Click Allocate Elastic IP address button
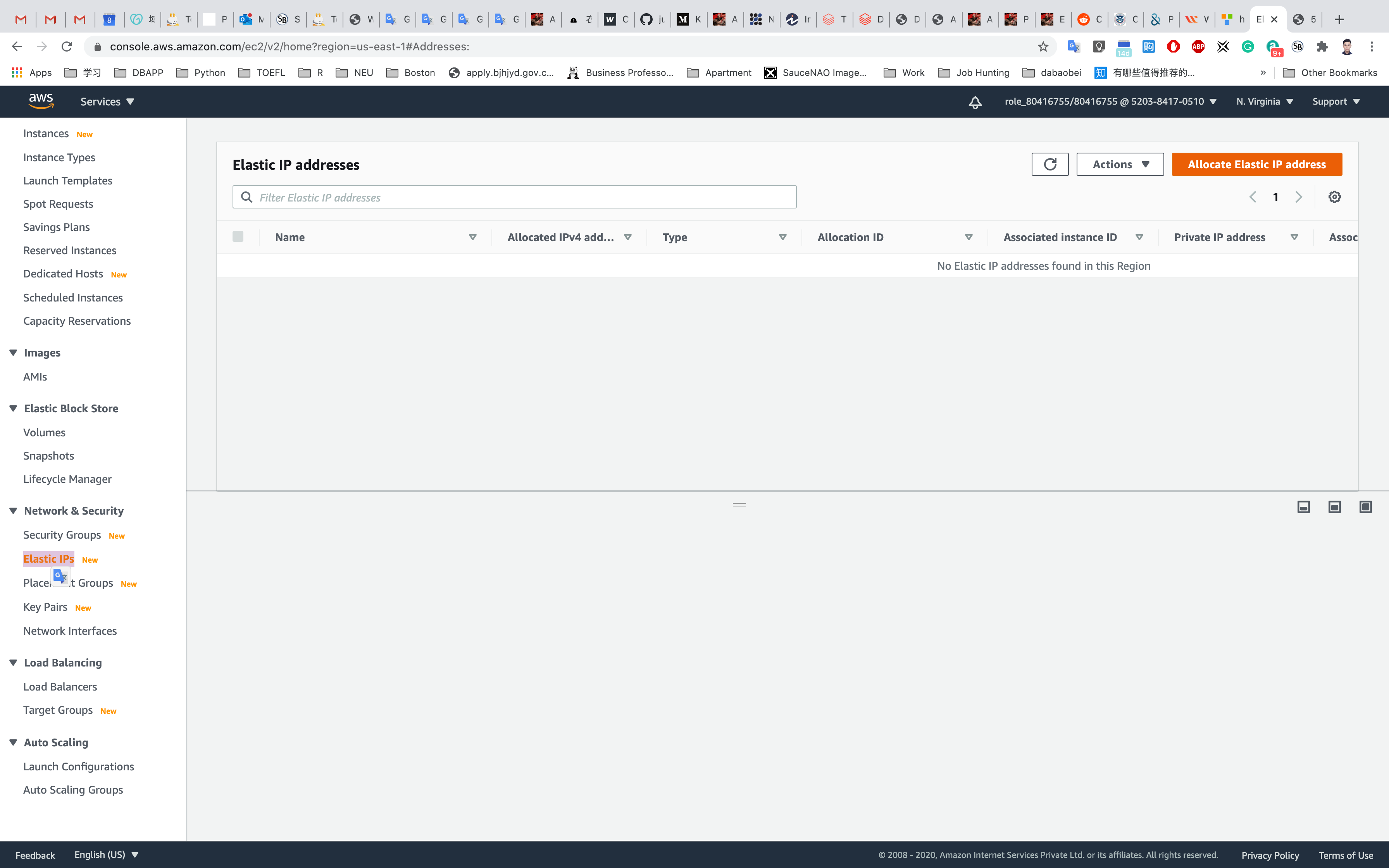The width and height of the screenshot is (1389, 868). point(1256,164)
